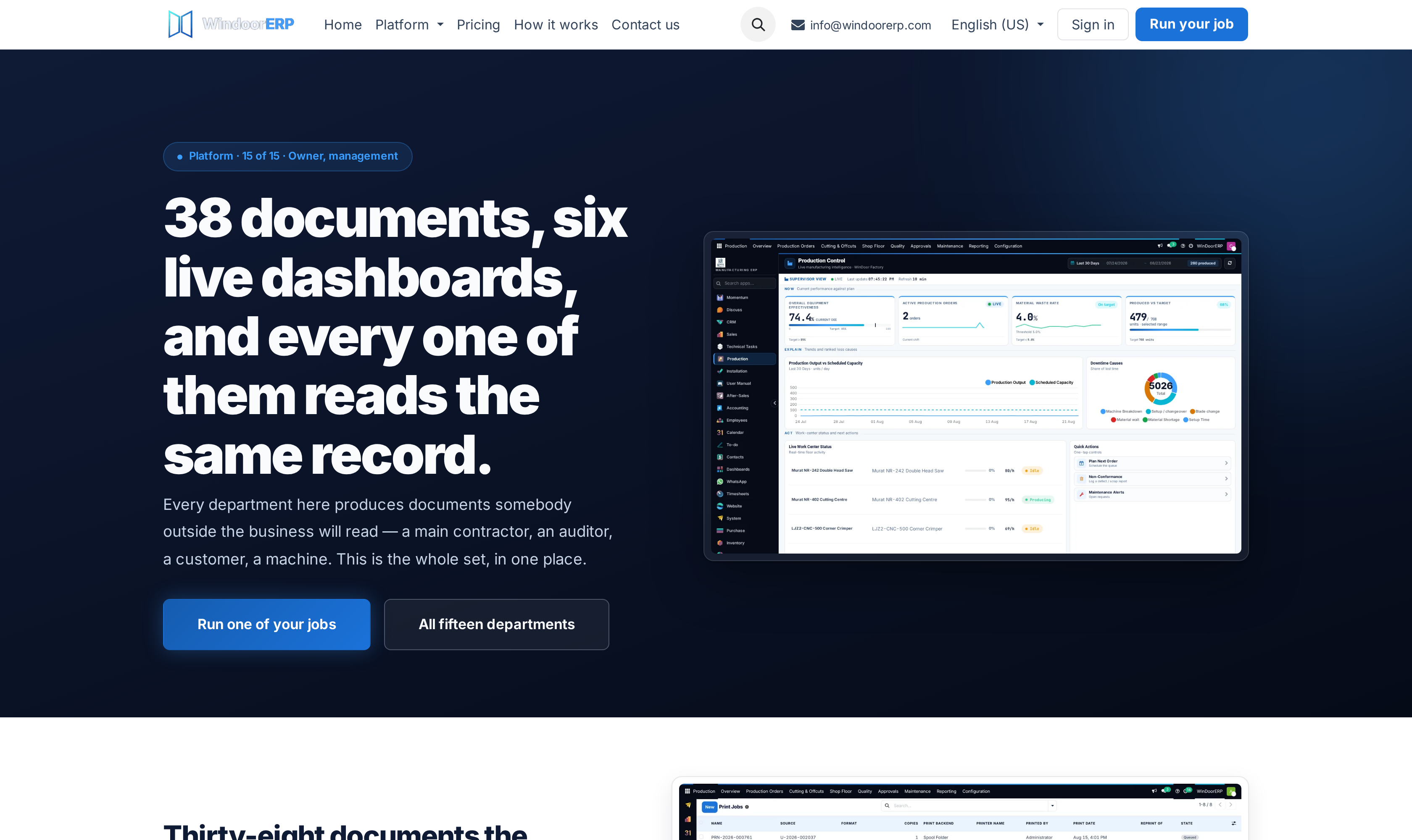Click the refresh icon in the Production Control header
1412x840 pixels.
[1230, 262]
